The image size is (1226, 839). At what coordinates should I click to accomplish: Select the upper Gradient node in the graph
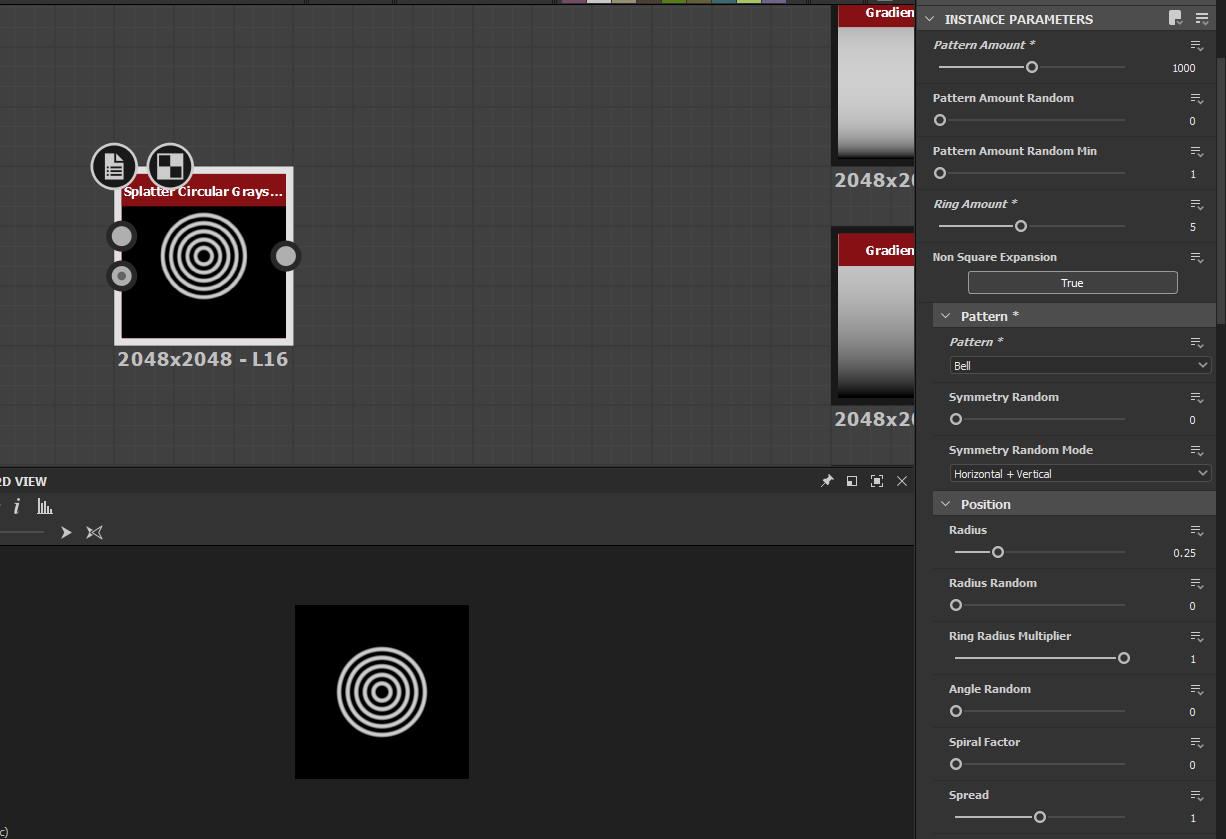[875, 84]
